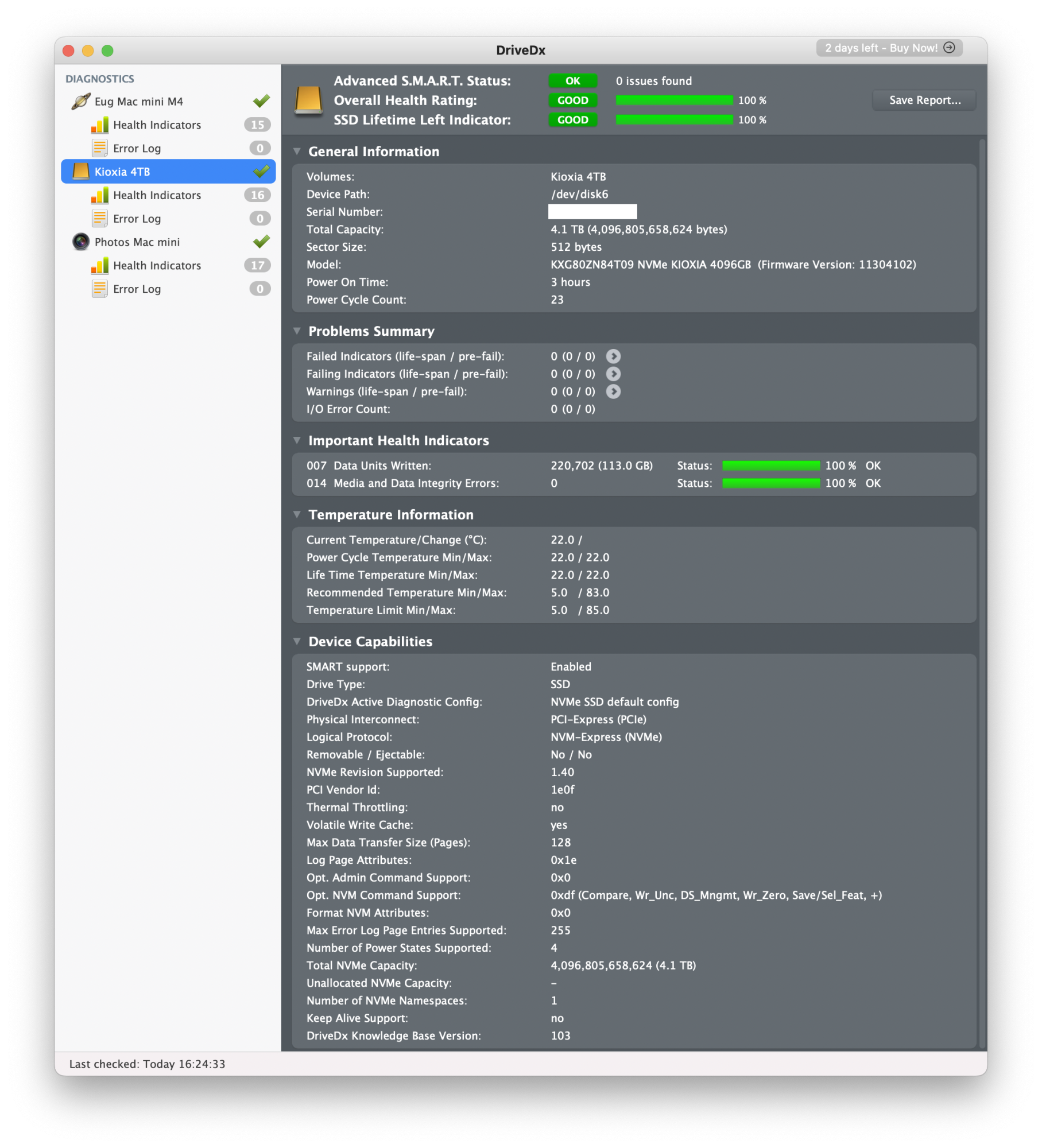Click the Last checked timestamp in status bar
The width and height of the screenshot is (1042, 1148).
tap(147, 1064)
